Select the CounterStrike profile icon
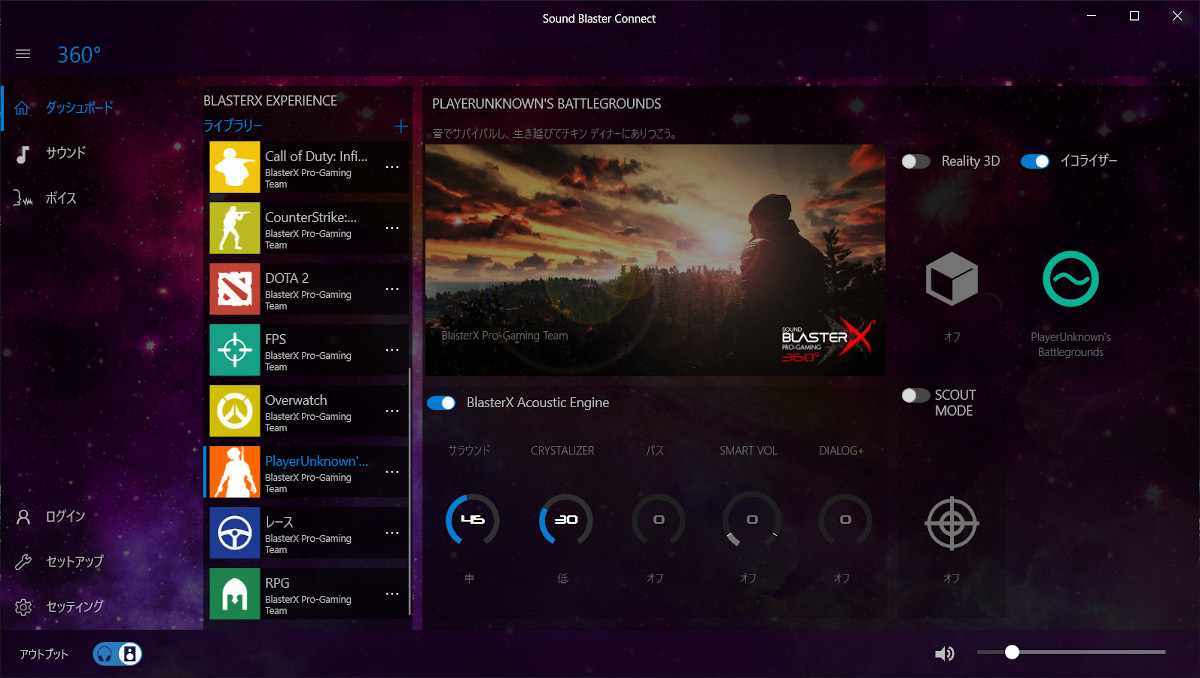This screenshot has height=678, width=1200. [235, 228]
